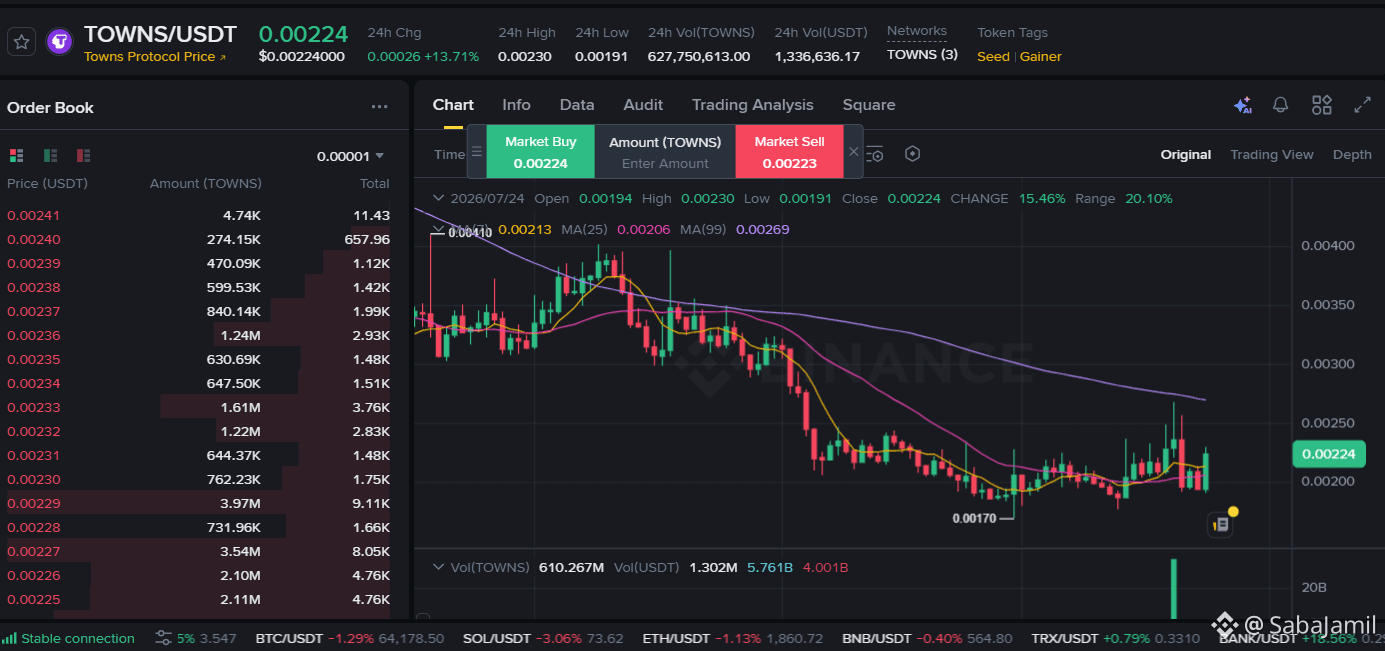Open the Data tab
The image size is (1385, 651).
click(577, 105)
